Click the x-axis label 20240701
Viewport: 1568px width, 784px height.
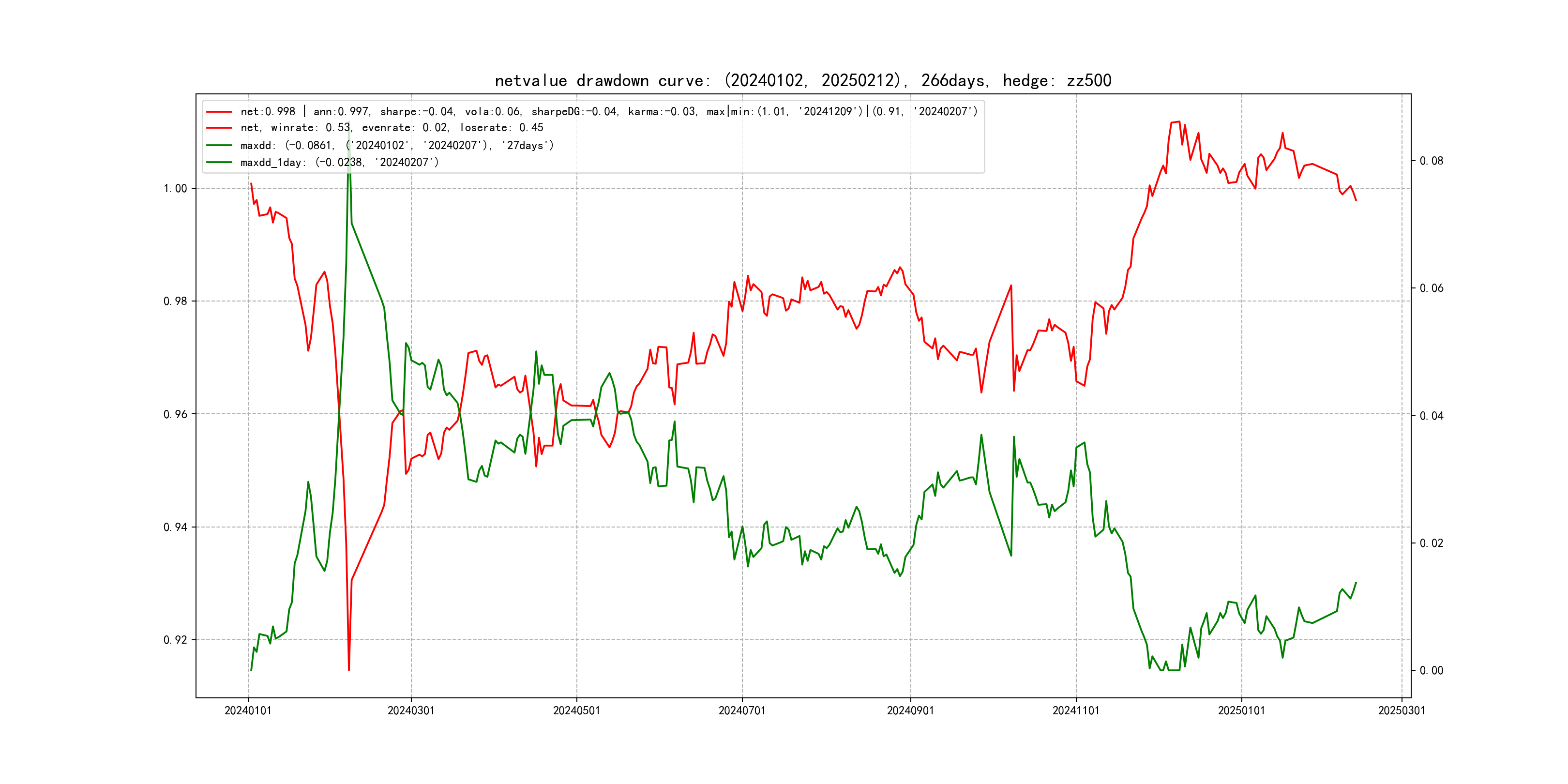742,711
